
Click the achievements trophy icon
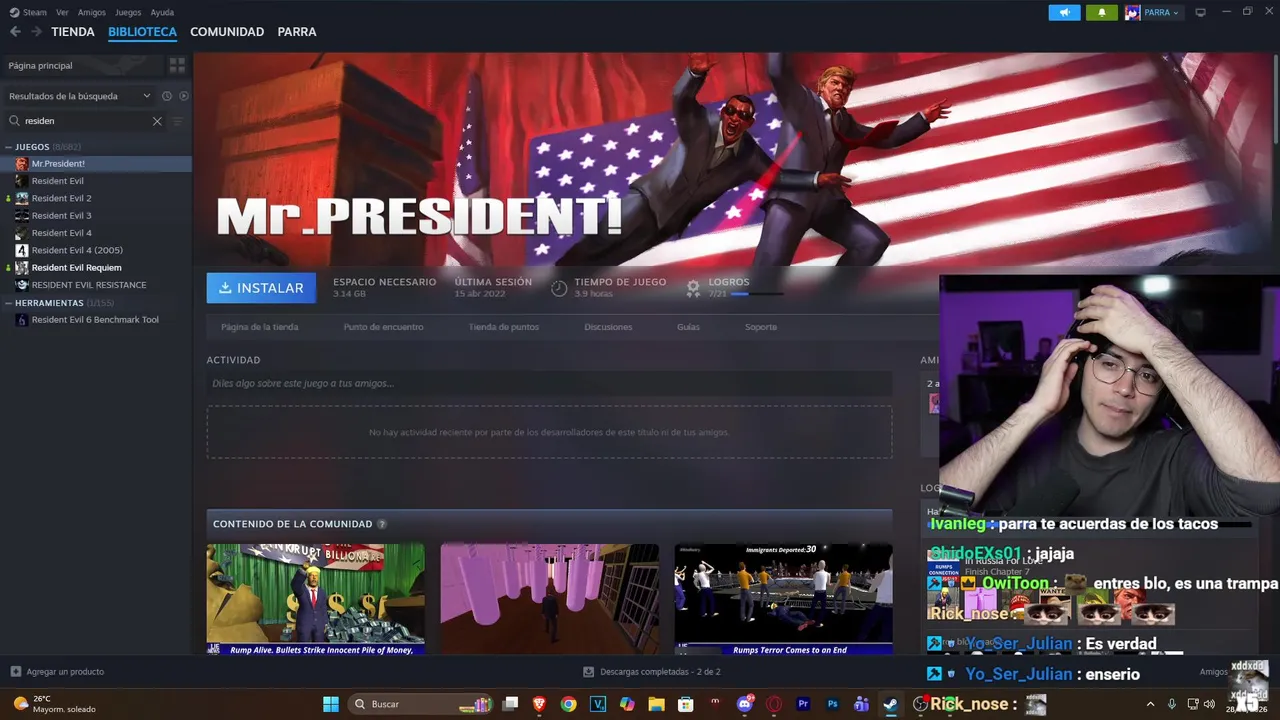pos(693,288)
